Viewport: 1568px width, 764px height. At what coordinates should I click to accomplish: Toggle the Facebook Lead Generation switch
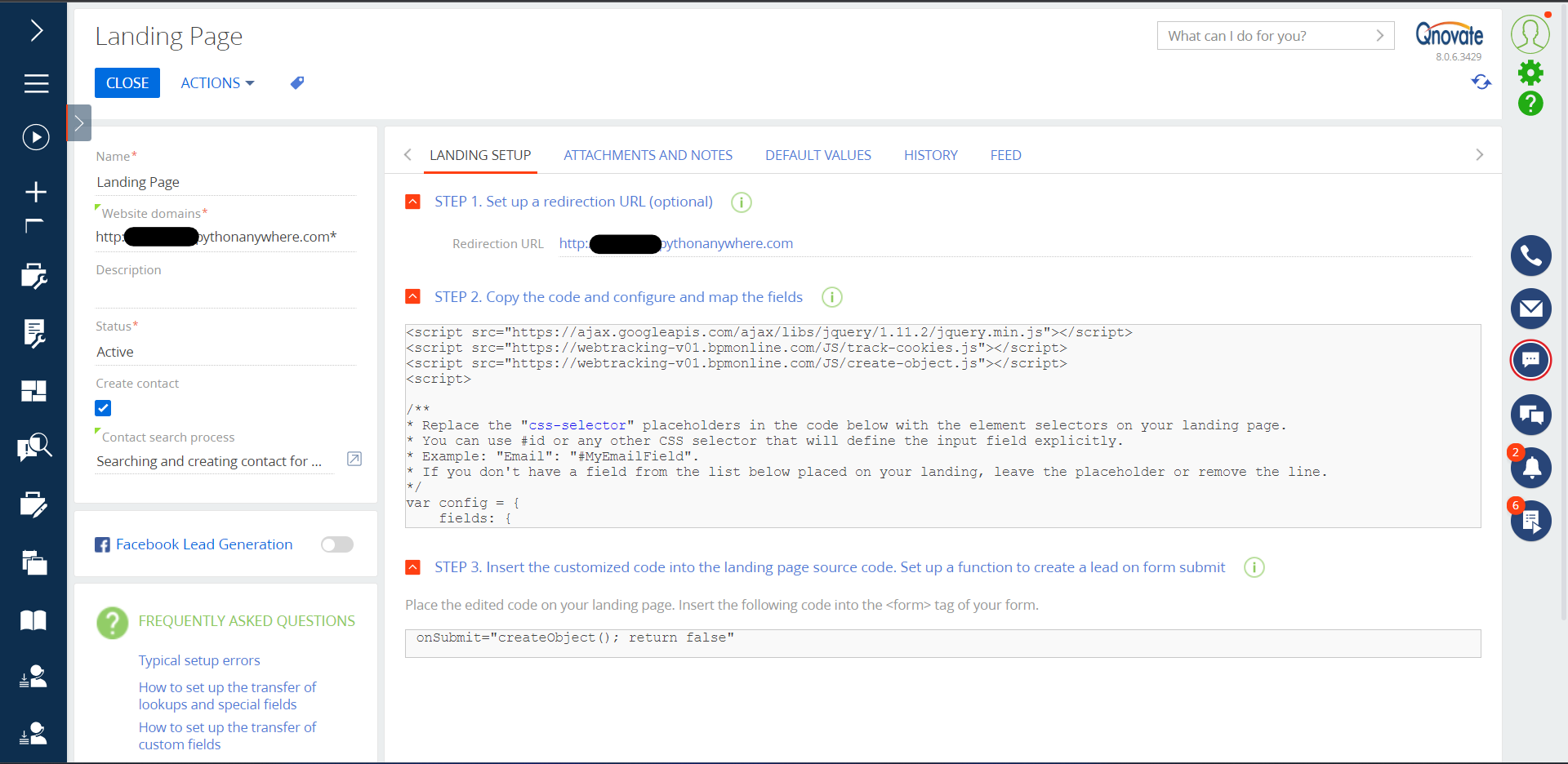337,544
